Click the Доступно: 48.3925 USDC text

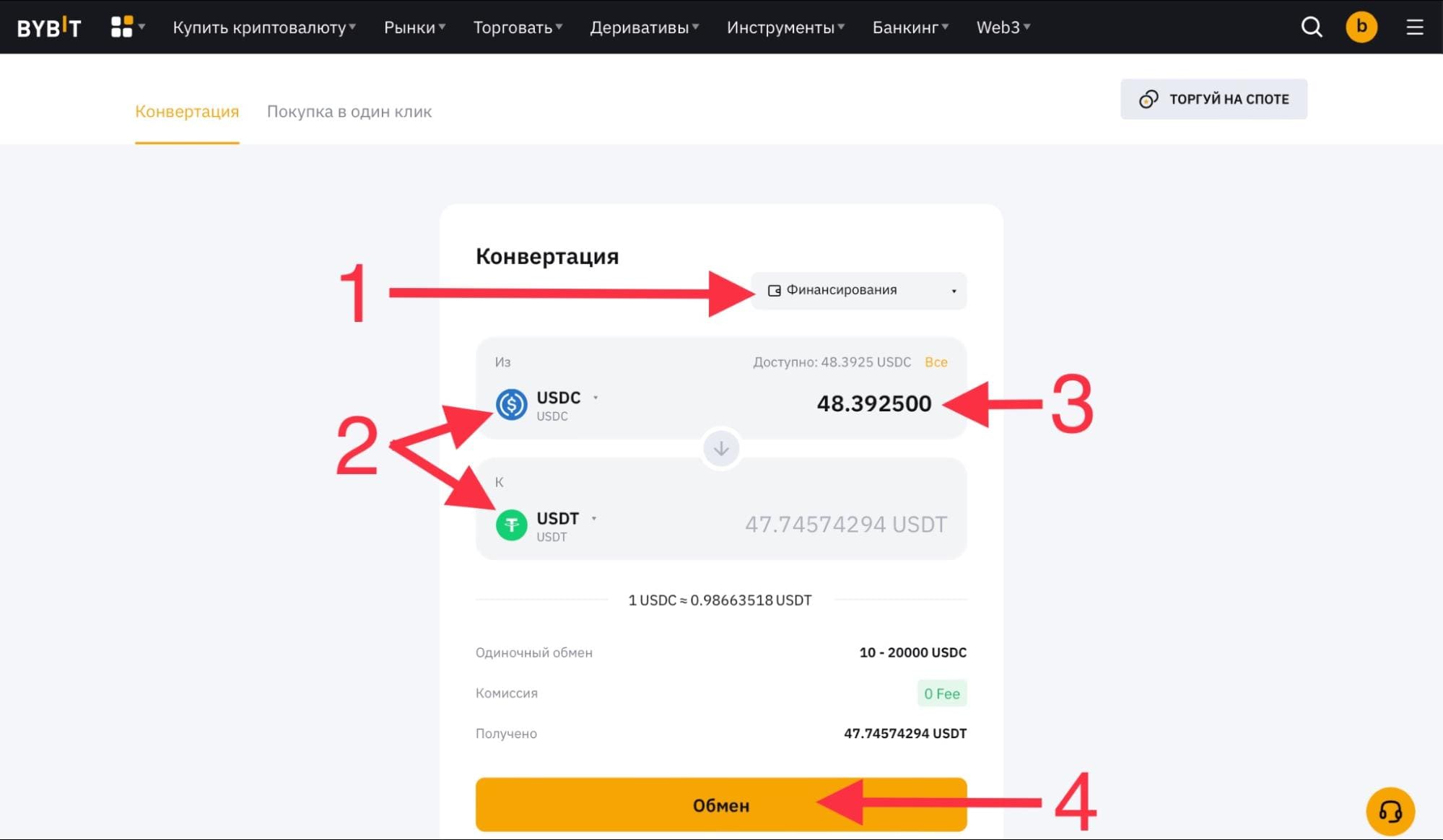(x=832, y=362)
